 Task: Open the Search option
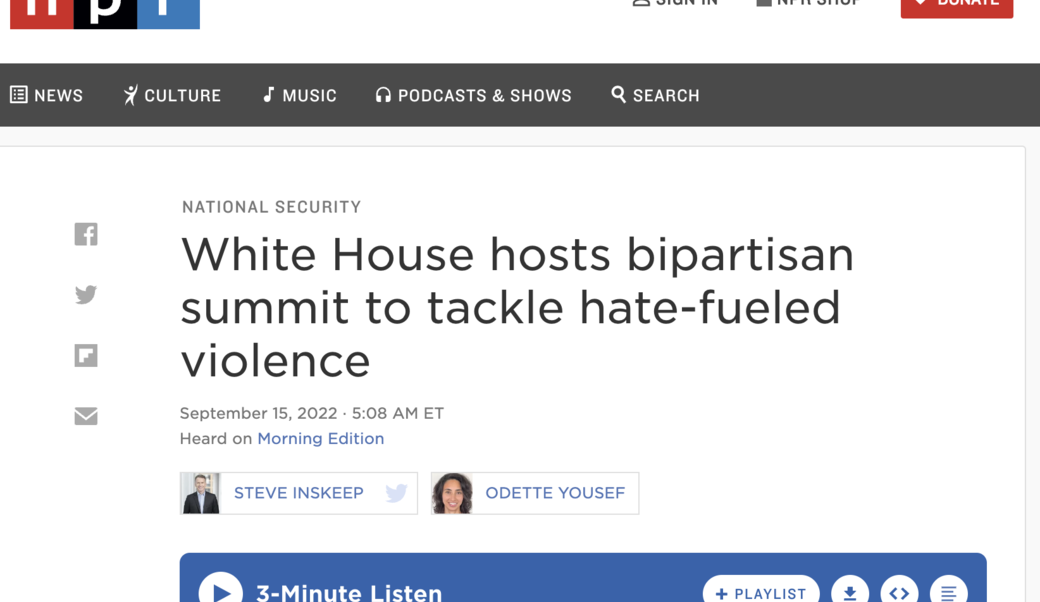[655, 95]
